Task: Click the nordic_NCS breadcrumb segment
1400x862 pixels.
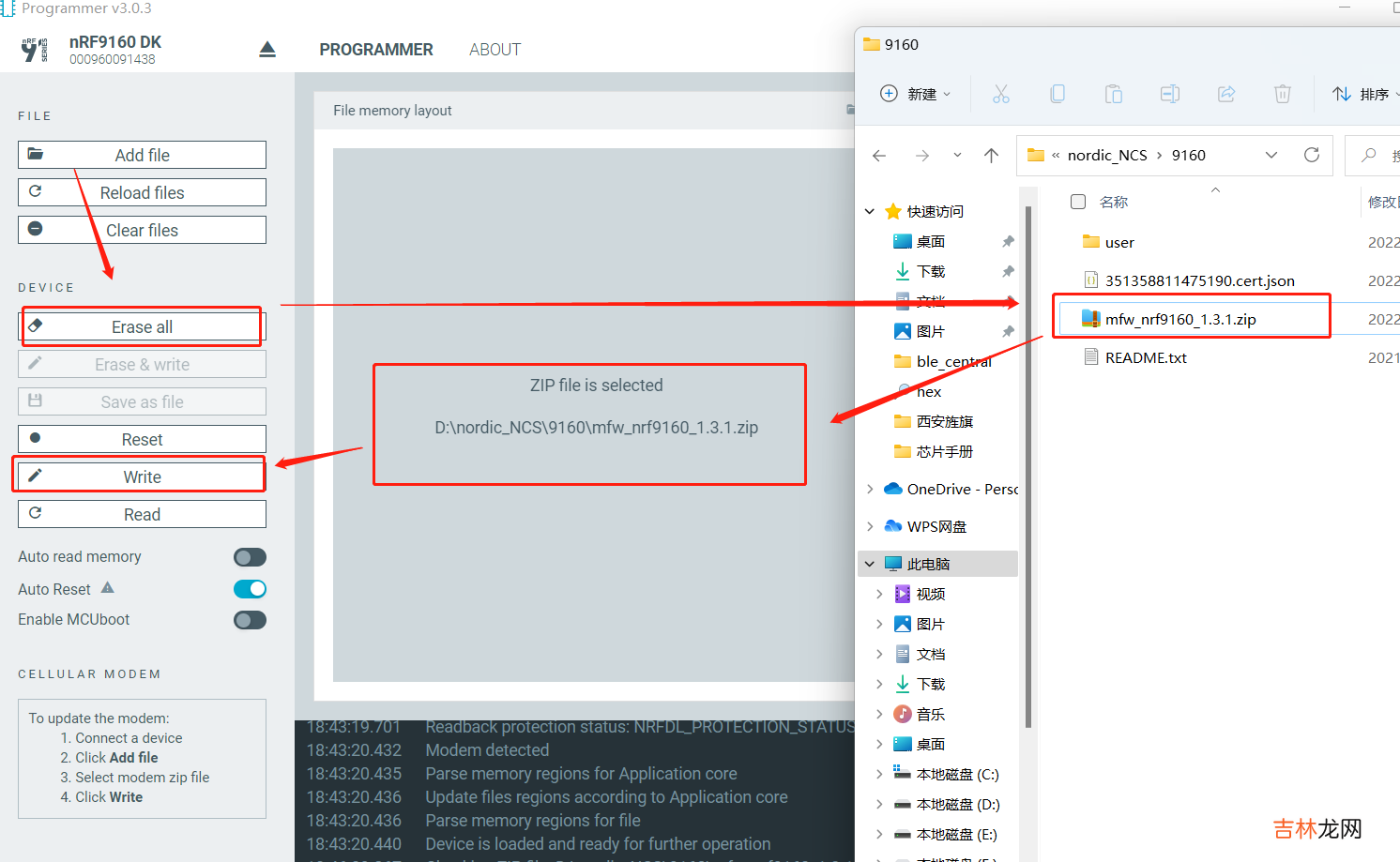Action: tap(1107, 156)
